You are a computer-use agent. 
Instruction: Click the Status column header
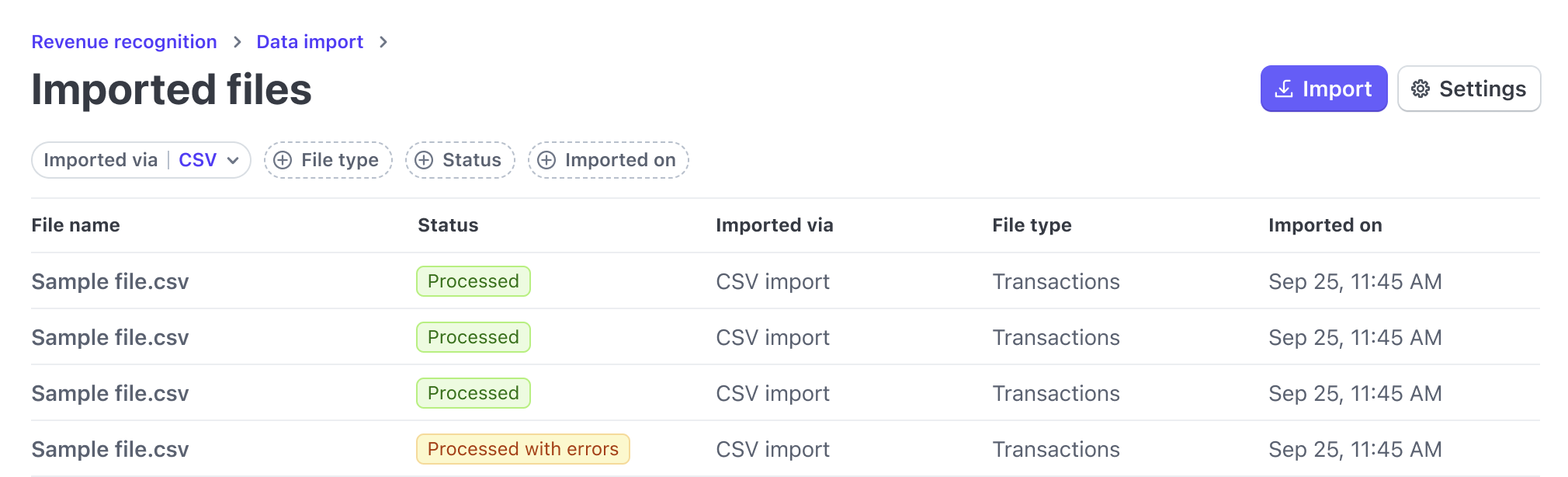point(447,225)
